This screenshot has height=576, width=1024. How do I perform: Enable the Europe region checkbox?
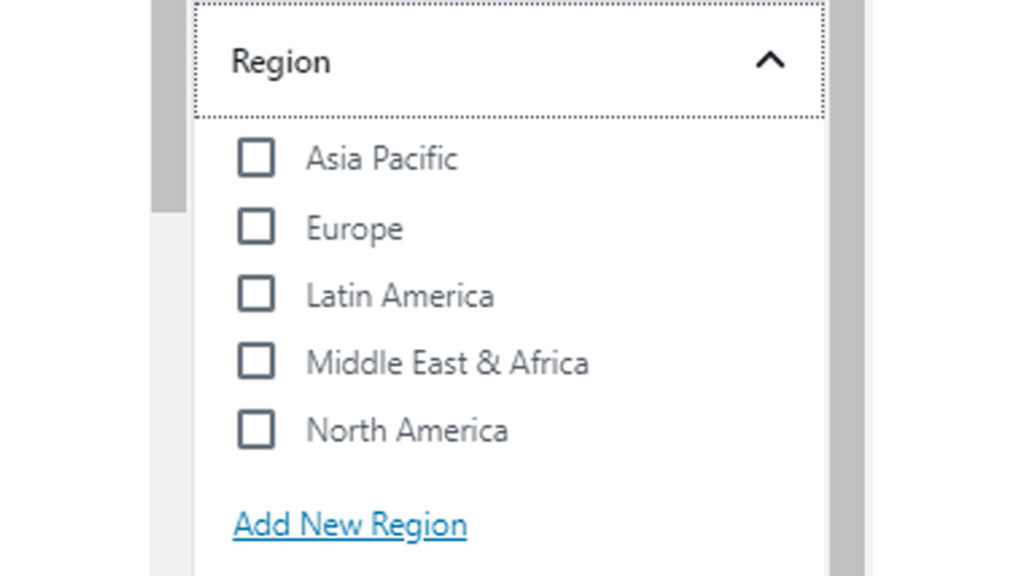coord(256,227)
